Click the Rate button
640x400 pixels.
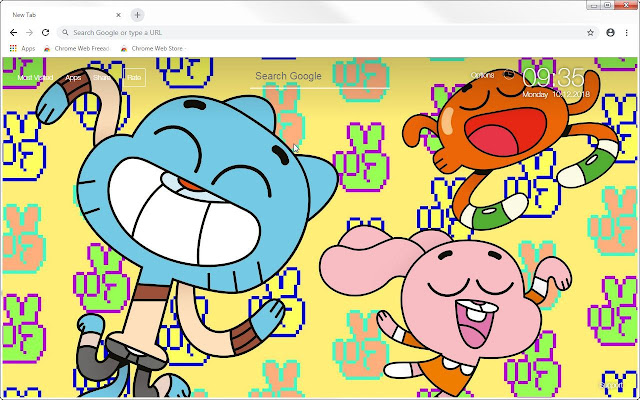[x=134, y=78]
